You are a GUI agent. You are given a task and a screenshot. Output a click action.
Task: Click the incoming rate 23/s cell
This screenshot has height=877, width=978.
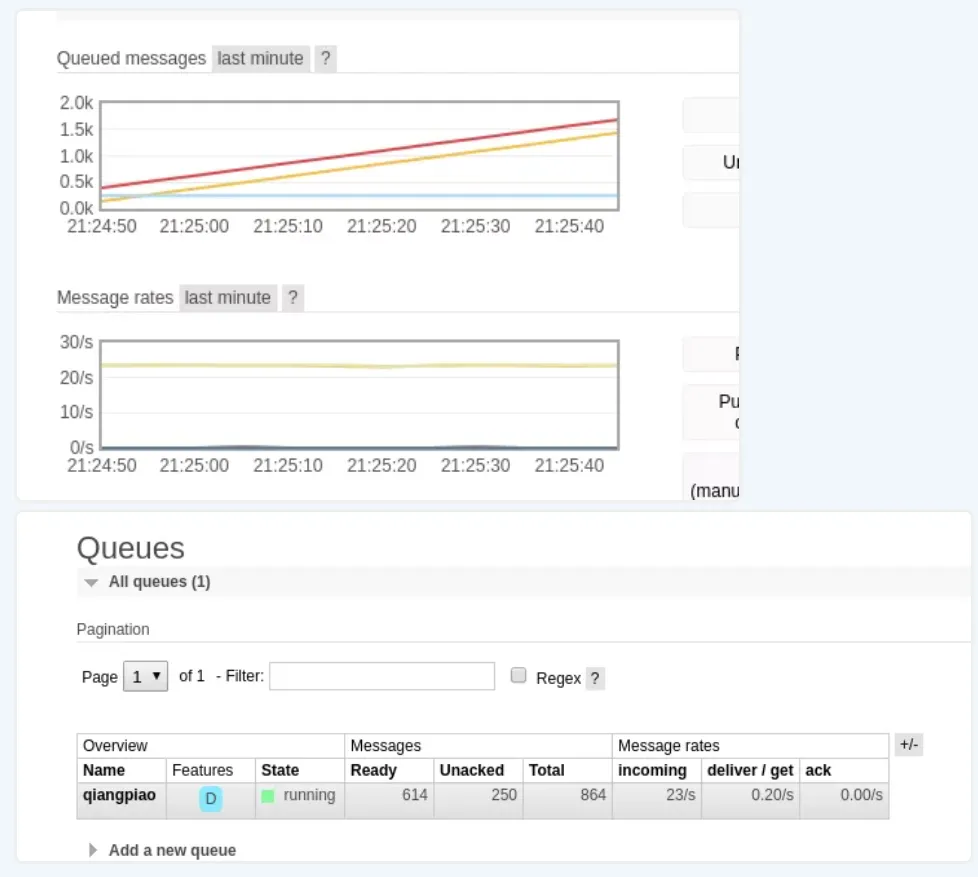point(656,800)
